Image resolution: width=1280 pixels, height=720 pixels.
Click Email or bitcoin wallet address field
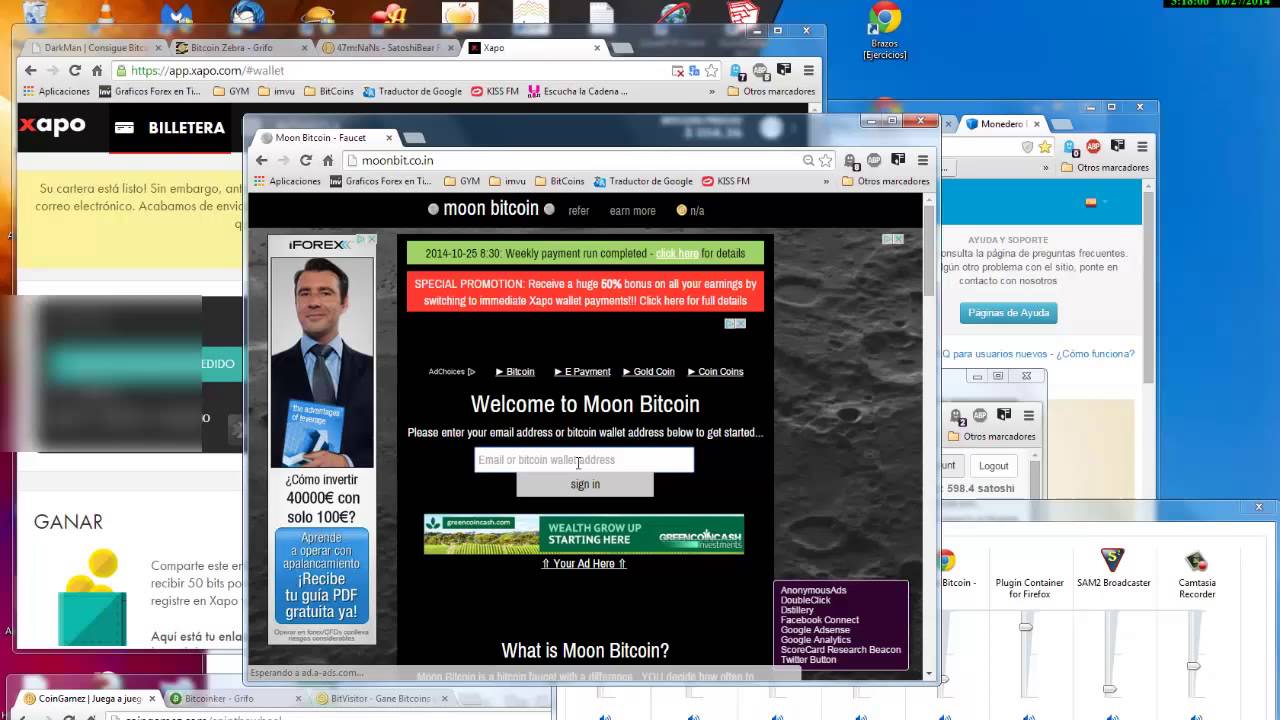(x=584, y=460)
